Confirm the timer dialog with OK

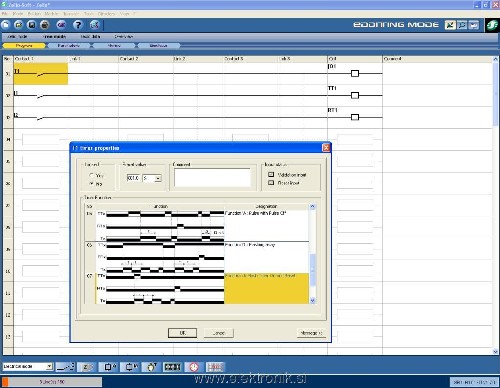pos(182,333)
